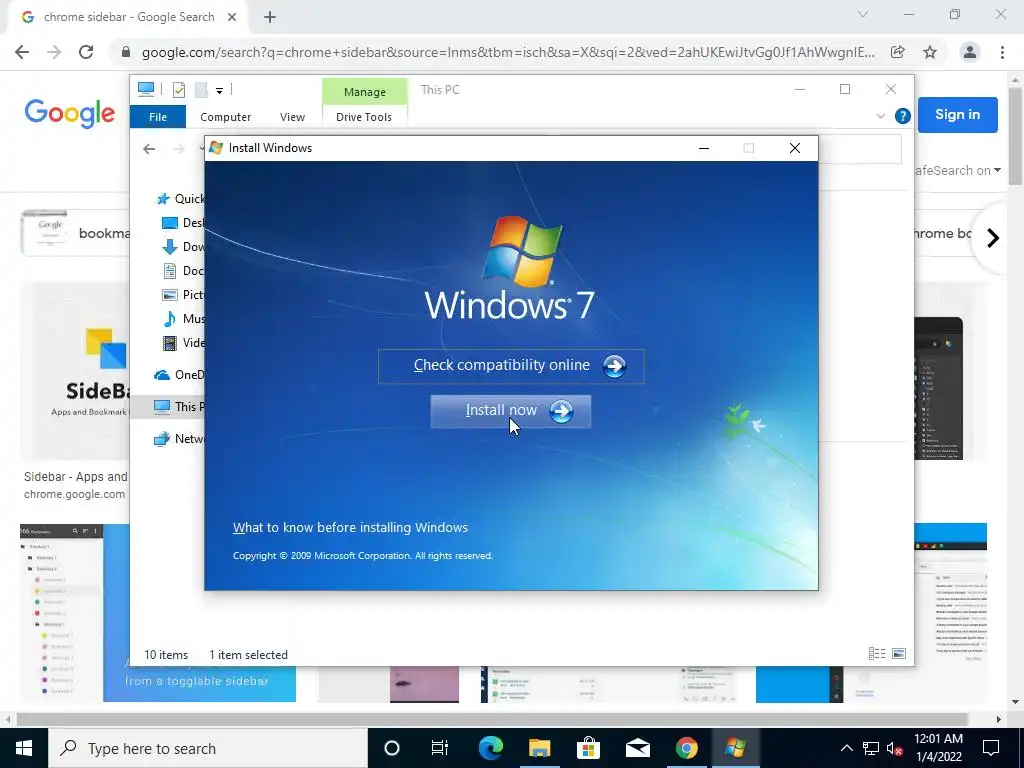Expand the File Explorer ribbon chevron

pyautogui.click(x=880, y=116)
